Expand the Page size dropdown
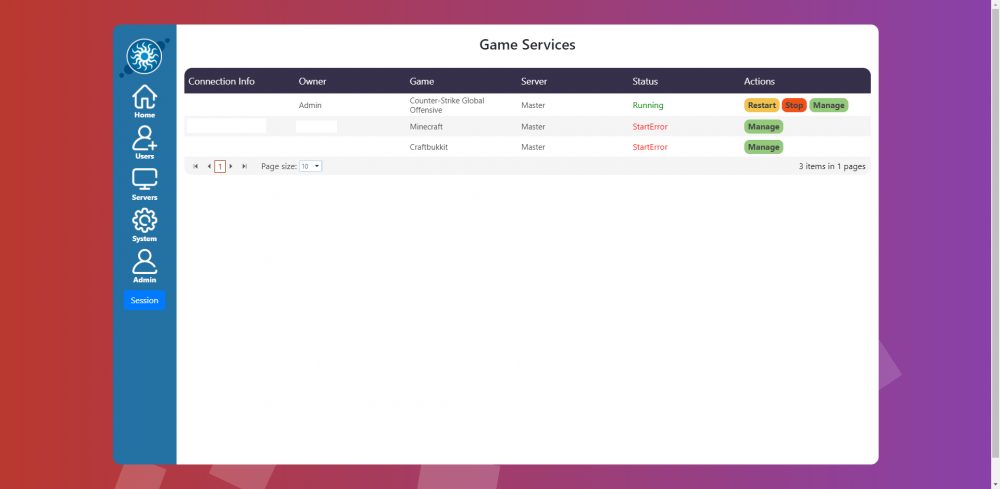The height and width of the screenshot is (489, 1000). (311, 166)
